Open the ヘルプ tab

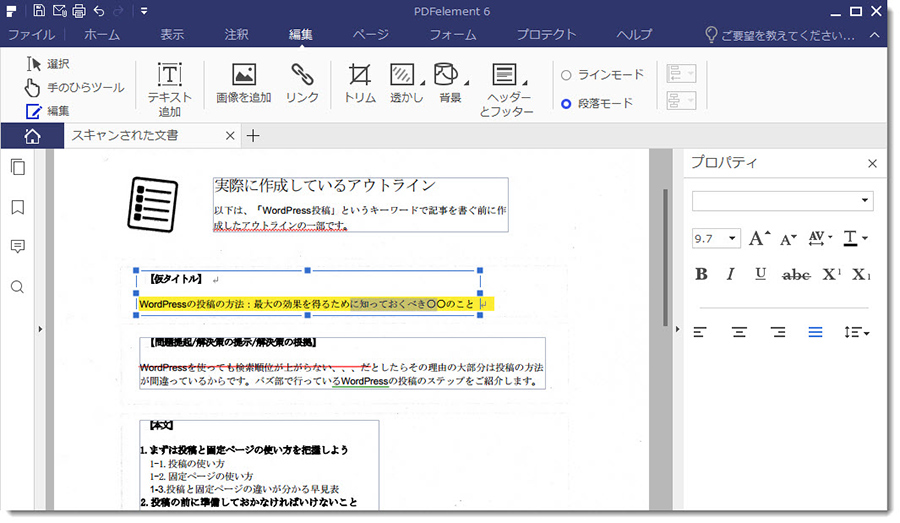634,34
